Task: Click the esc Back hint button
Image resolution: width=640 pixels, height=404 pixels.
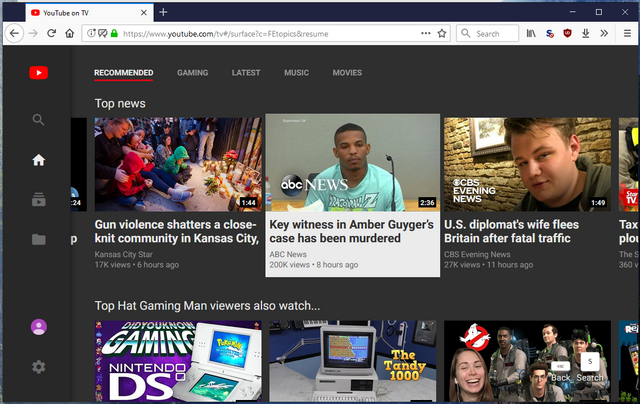Action: pos(561,371)
